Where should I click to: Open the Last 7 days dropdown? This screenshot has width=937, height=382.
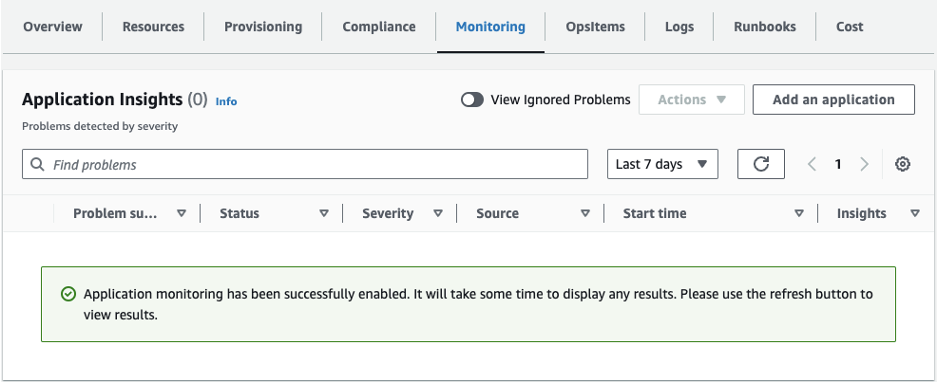(662, 164)
